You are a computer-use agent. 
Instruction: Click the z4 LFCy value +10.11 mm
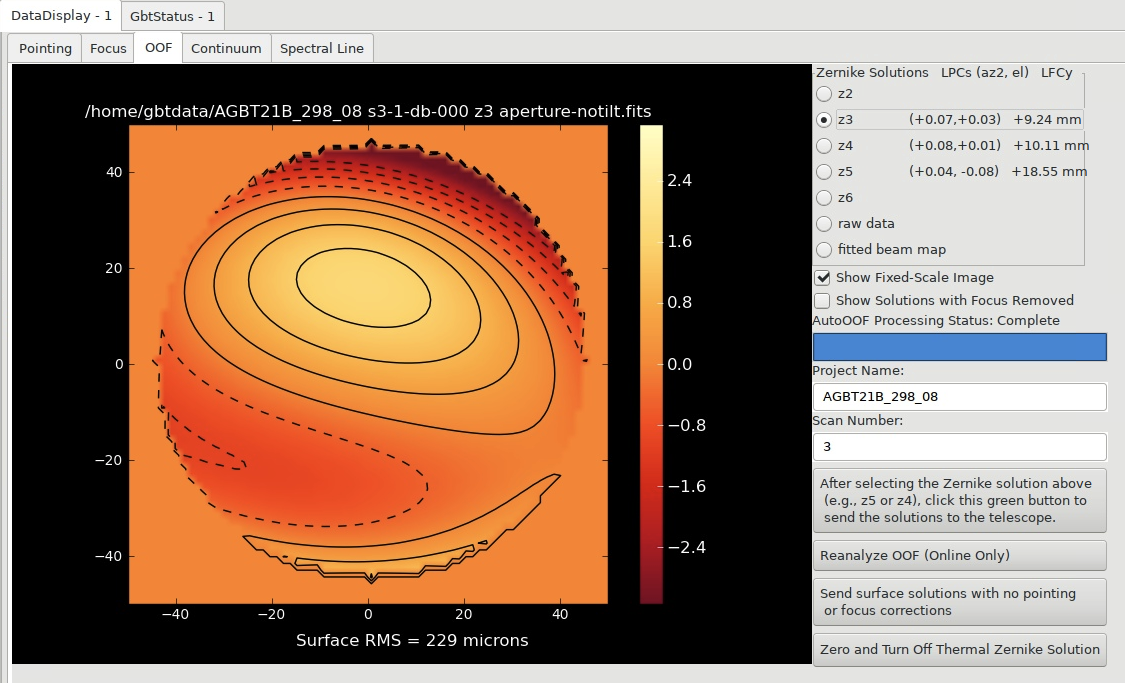(x=1051, y=146)
